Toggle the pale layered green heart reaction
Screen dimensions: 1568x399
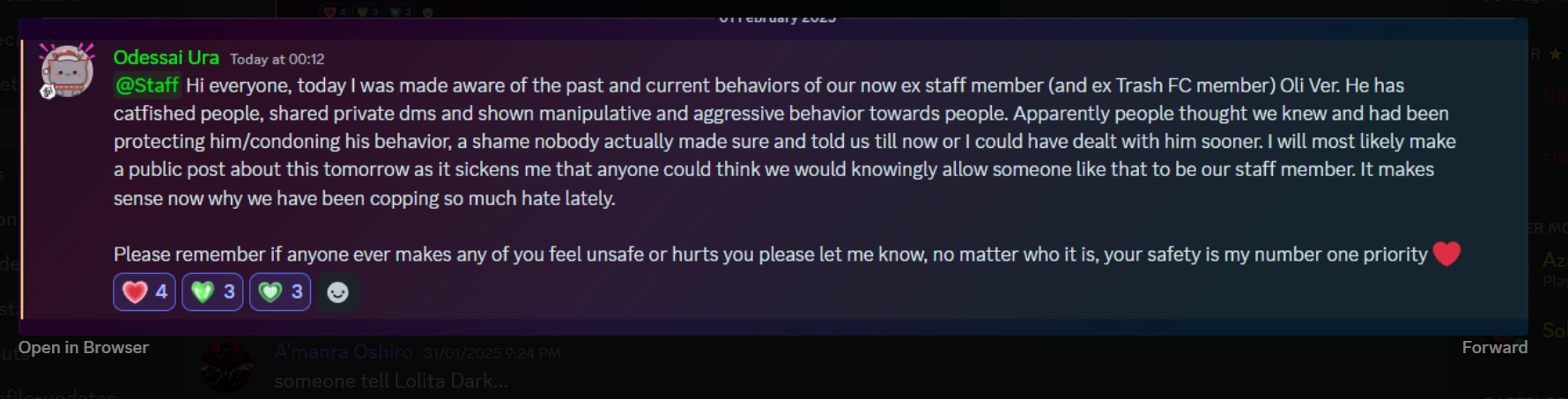280,292
